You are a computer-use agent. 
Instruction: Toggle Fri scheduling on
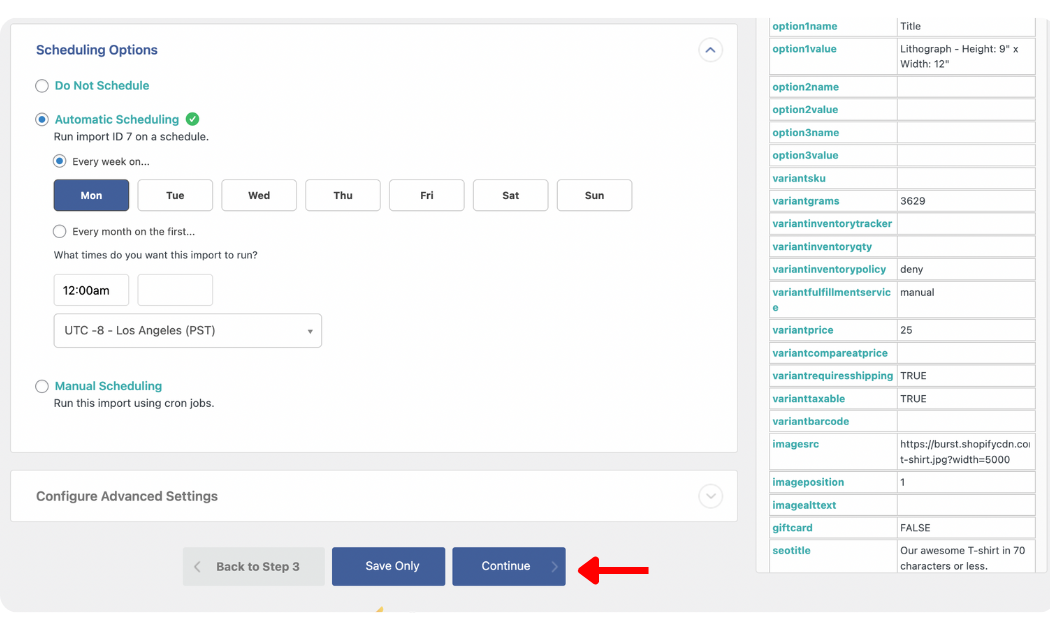[x=427, y=195]
